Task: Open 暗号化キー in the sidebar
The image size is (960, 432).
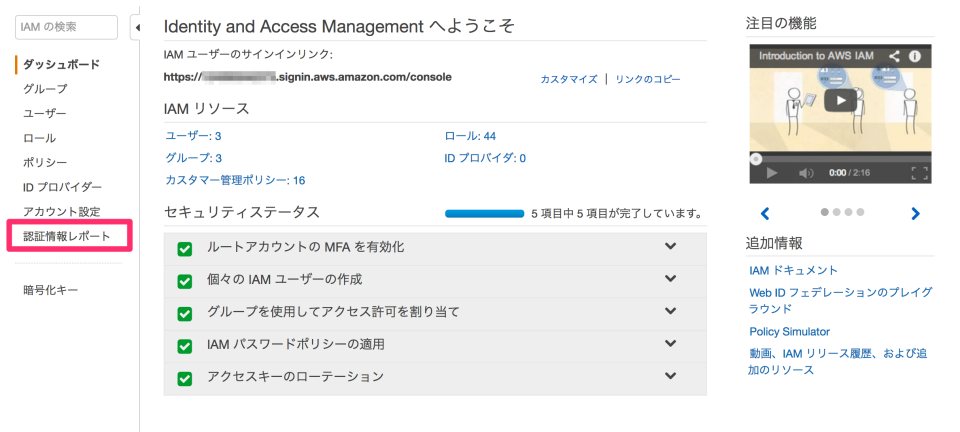Action: (x=50, y=290)
